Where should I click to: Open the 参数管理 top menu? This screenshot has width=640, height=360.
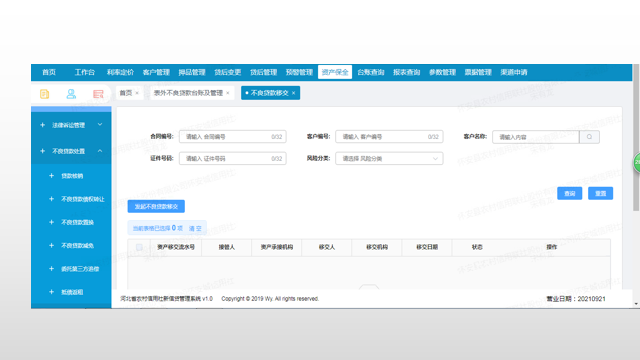coord(442,72)
